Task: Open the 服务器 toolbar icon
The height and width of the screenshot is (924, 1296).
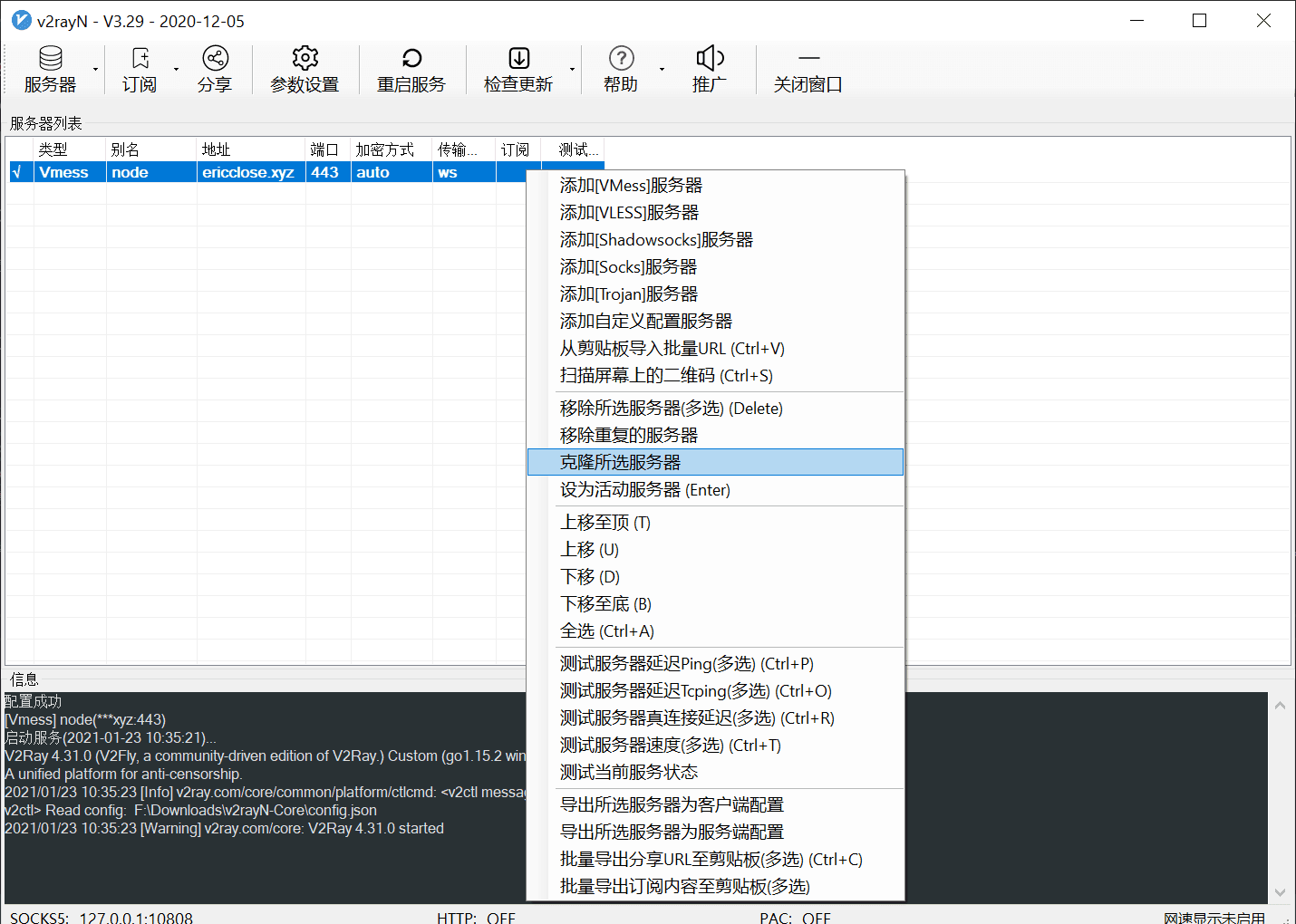Action: click(x=51, y=59)
